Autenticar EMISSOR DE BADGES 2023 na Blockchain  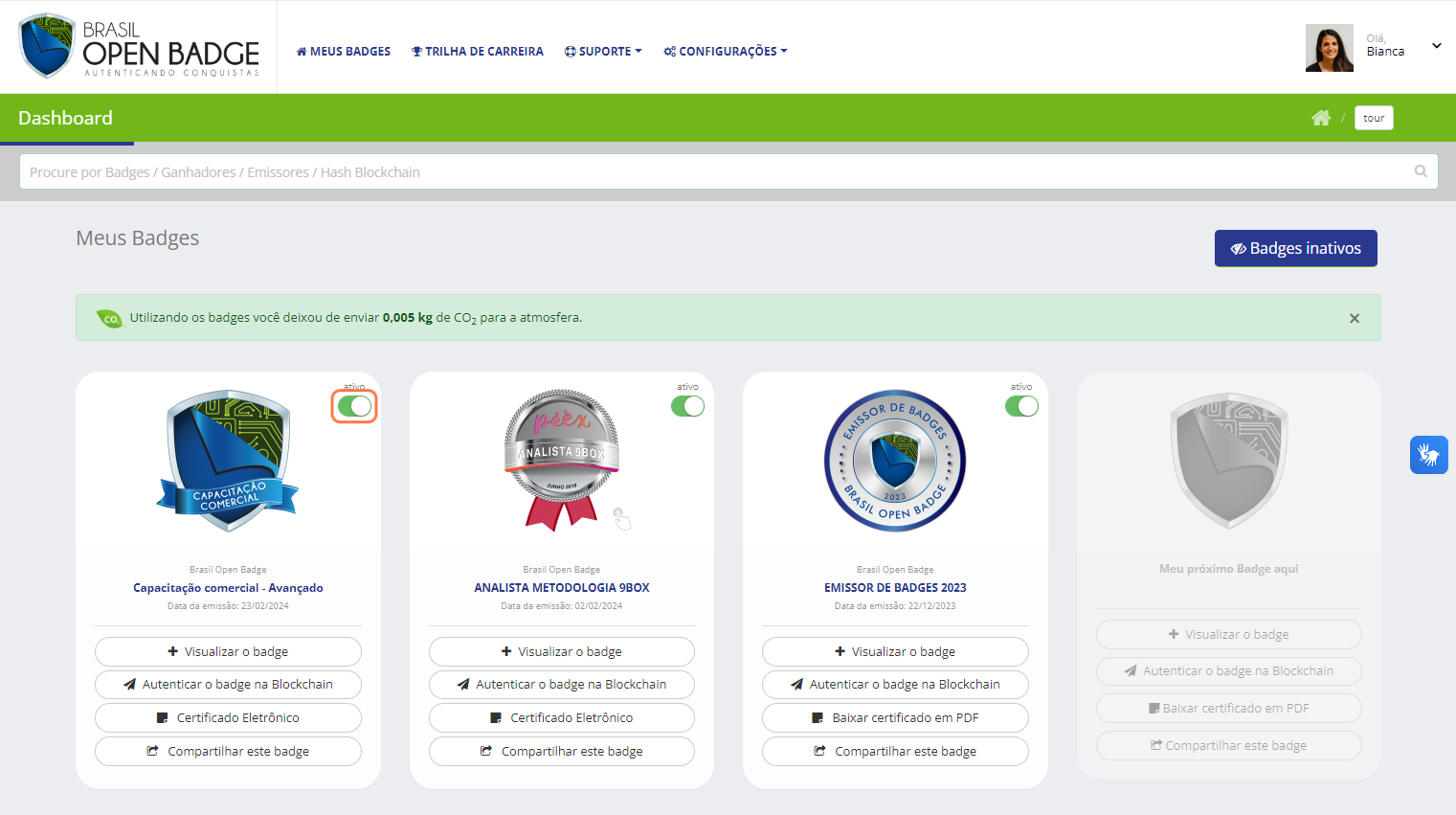pyautogui.click(x=895, y=685)
